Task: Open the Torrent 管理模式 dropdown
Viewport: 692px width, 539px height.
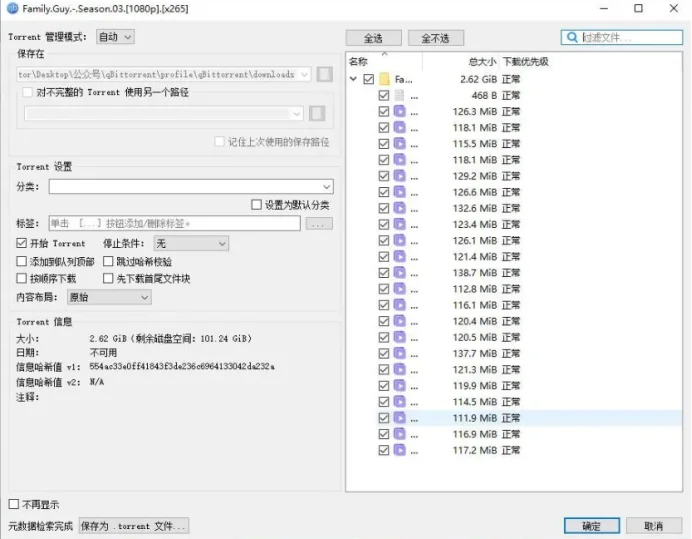Action: (115, 37)
